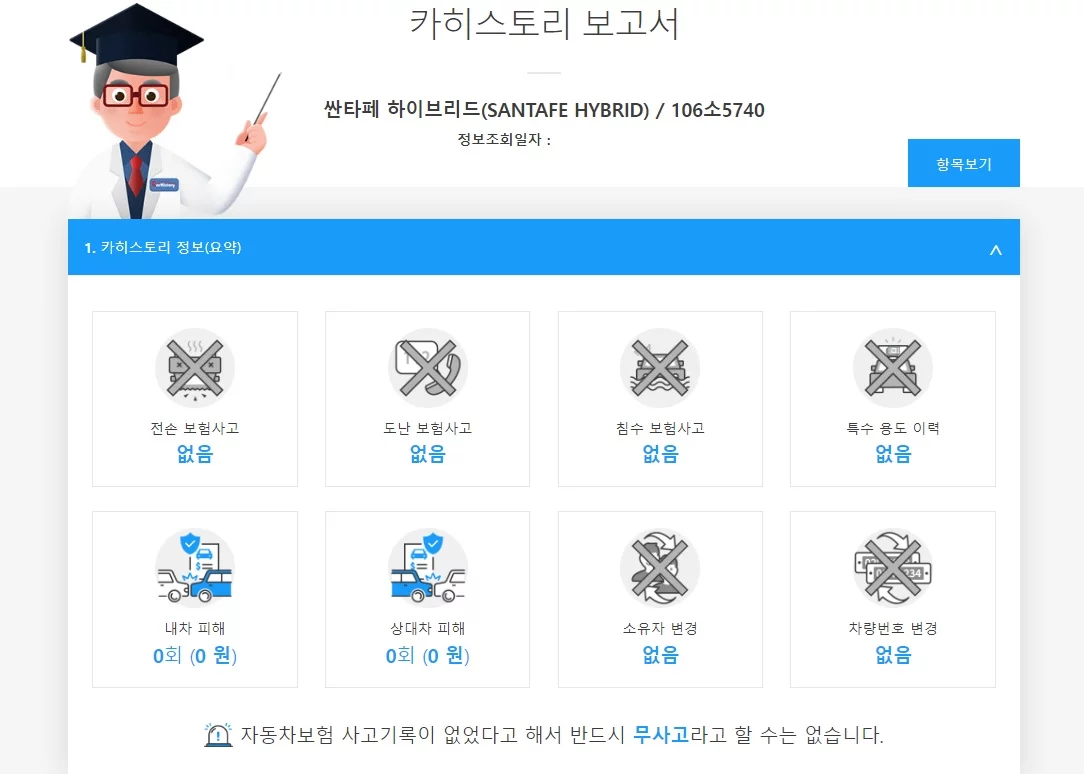This screenshot has height=774, width=1084.
Task: Click the 없음 value under 전손 보험사고
Action: [195, 454]
